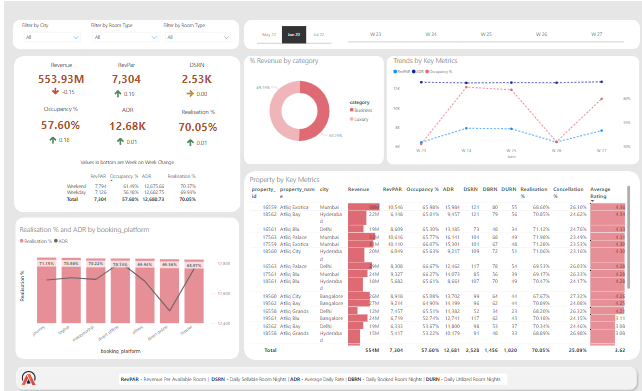Click the 2.53K DSRN value card
The image size is (642, 391).
pos(197,79)
